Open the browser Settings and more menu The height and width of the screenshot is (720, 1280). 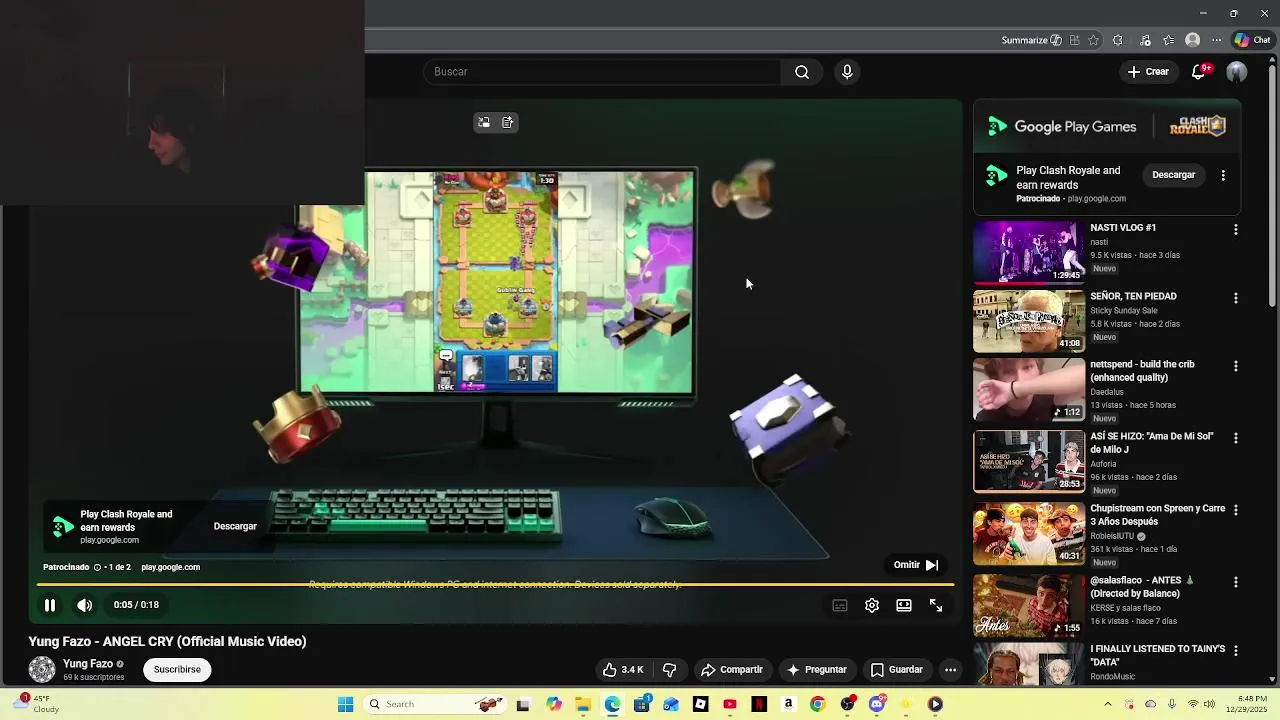(1216, 40)
